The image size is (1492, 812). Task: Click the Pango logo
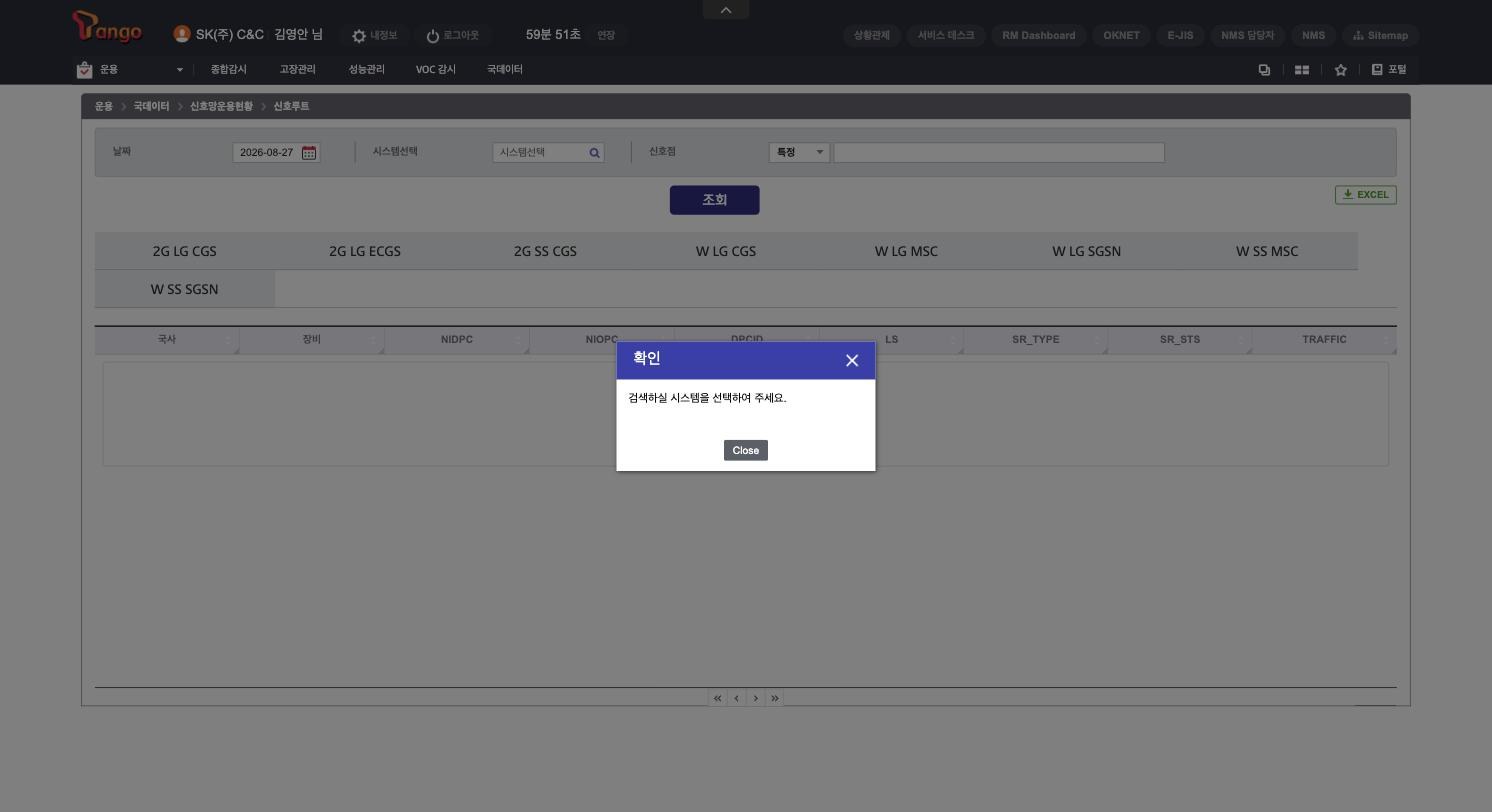[108, 28]
